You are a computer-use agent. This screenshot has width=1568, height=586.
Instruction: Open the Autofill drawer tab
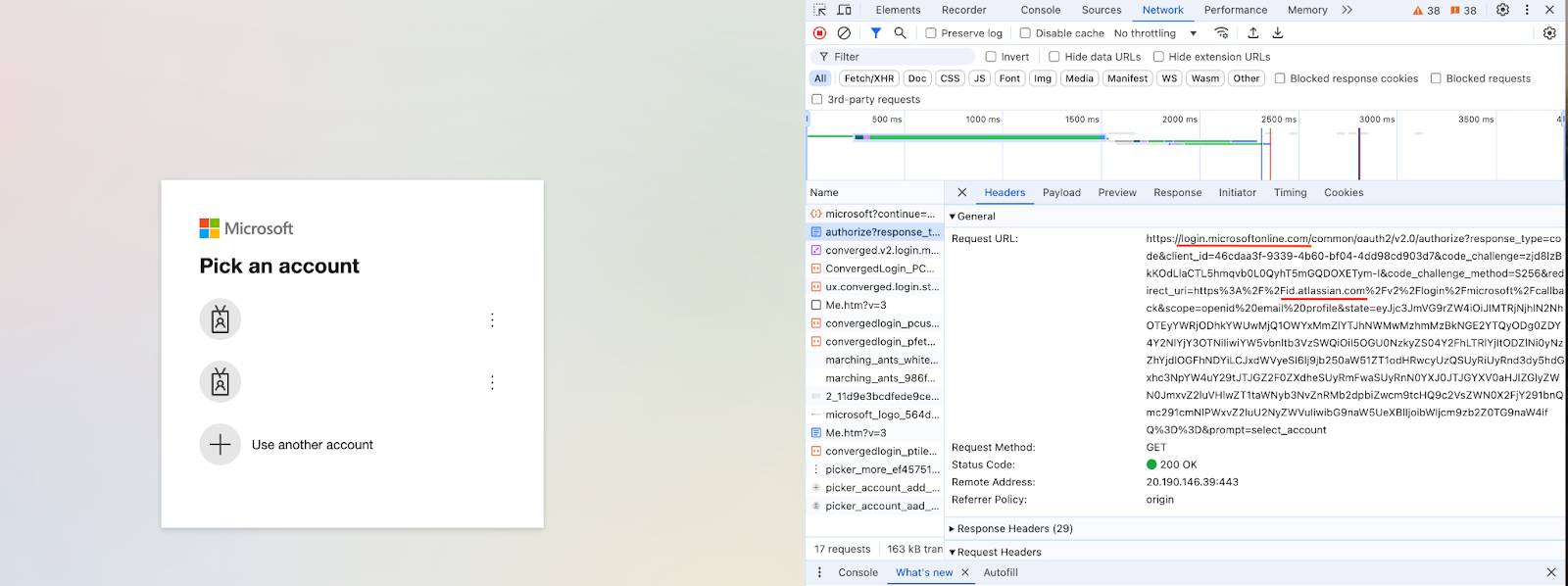click(1001, 572)
